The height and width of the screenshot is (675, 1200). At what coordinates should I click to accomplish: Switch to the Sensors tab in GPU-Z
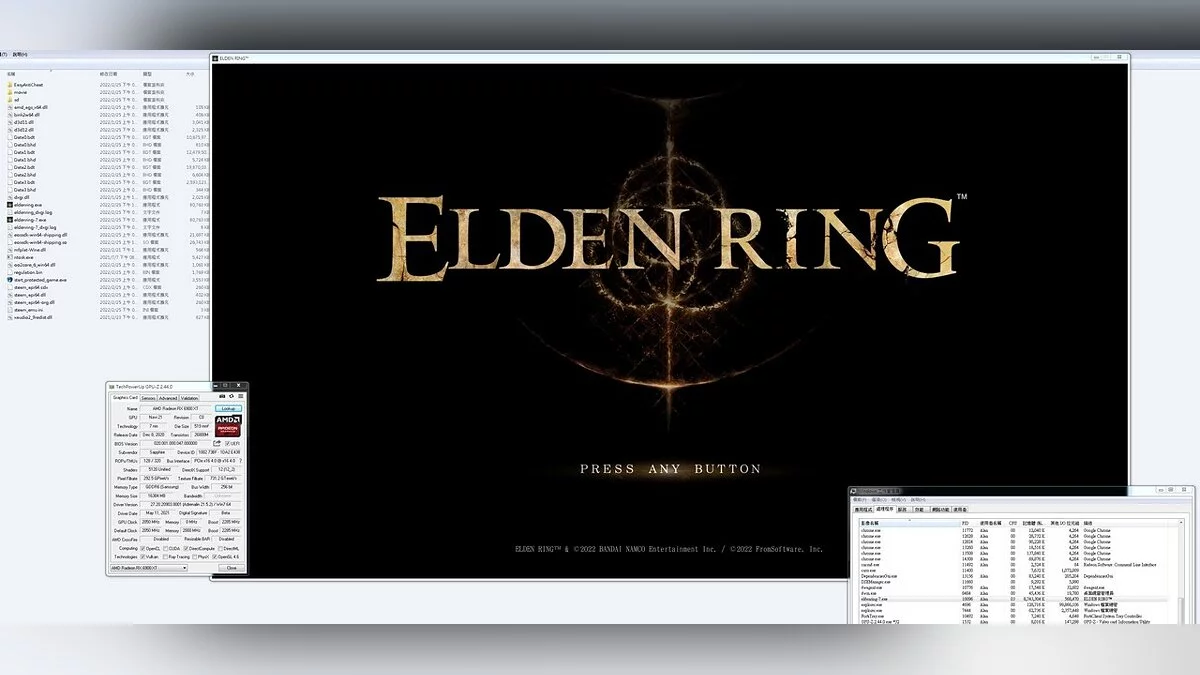click(148, 398)
